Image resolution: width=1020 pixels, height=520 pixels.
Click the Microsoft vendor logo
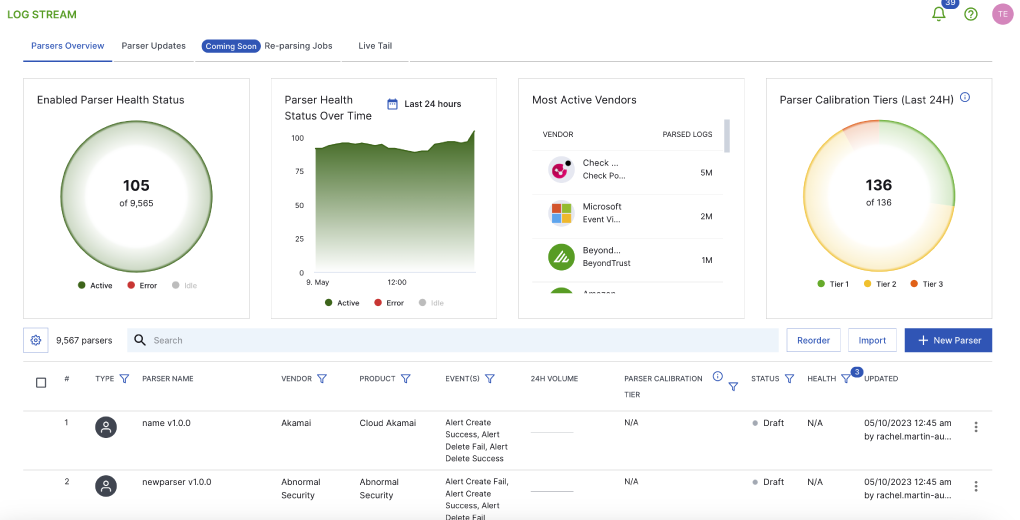pyautogui.click(x=561, y=213)
